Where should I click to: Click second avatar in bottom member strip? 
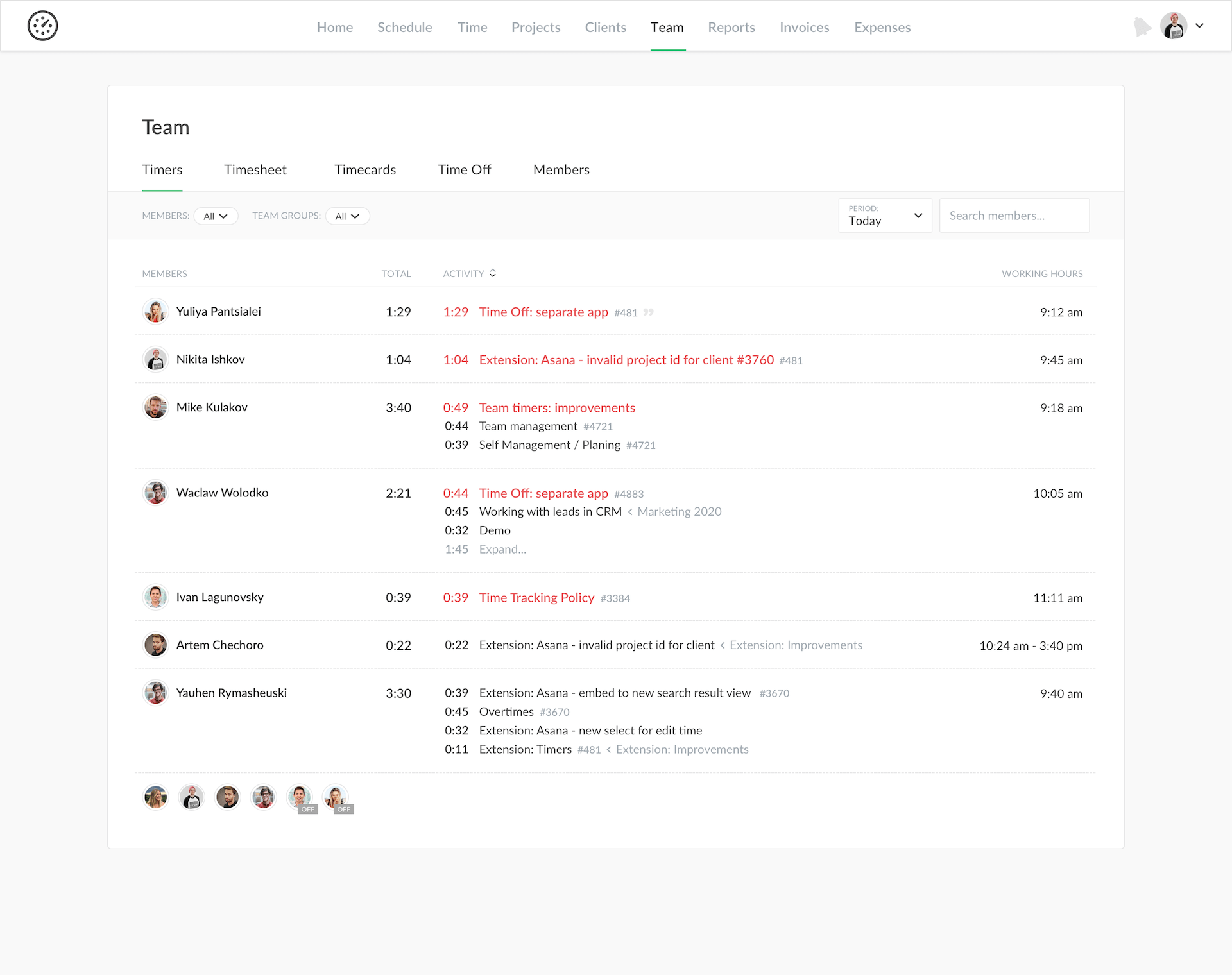pos(191,797)
